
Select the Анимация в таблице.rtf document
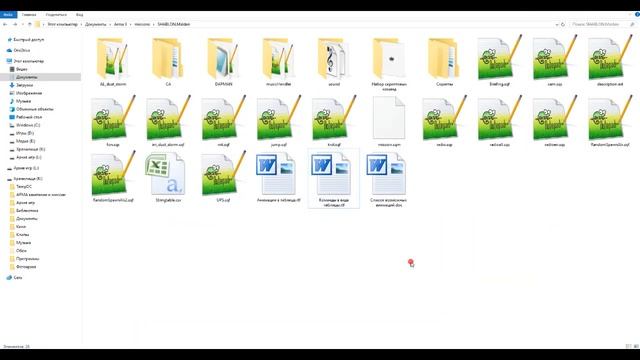(278, 178)
